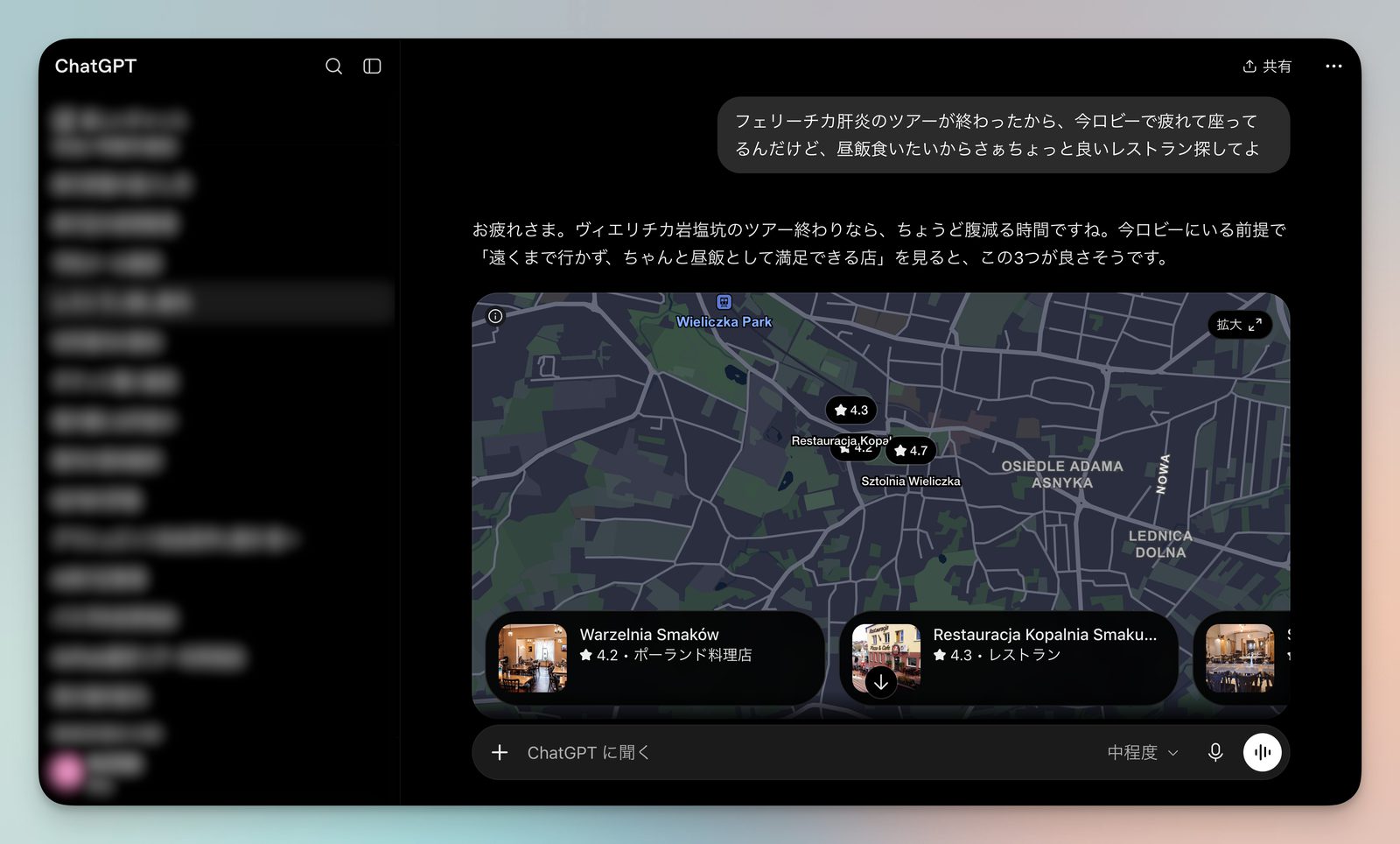Image resolution: width=1400 pixels, height=844 pixels.
Task: Open the three-dot more options menu
Action: (1333, 67)
